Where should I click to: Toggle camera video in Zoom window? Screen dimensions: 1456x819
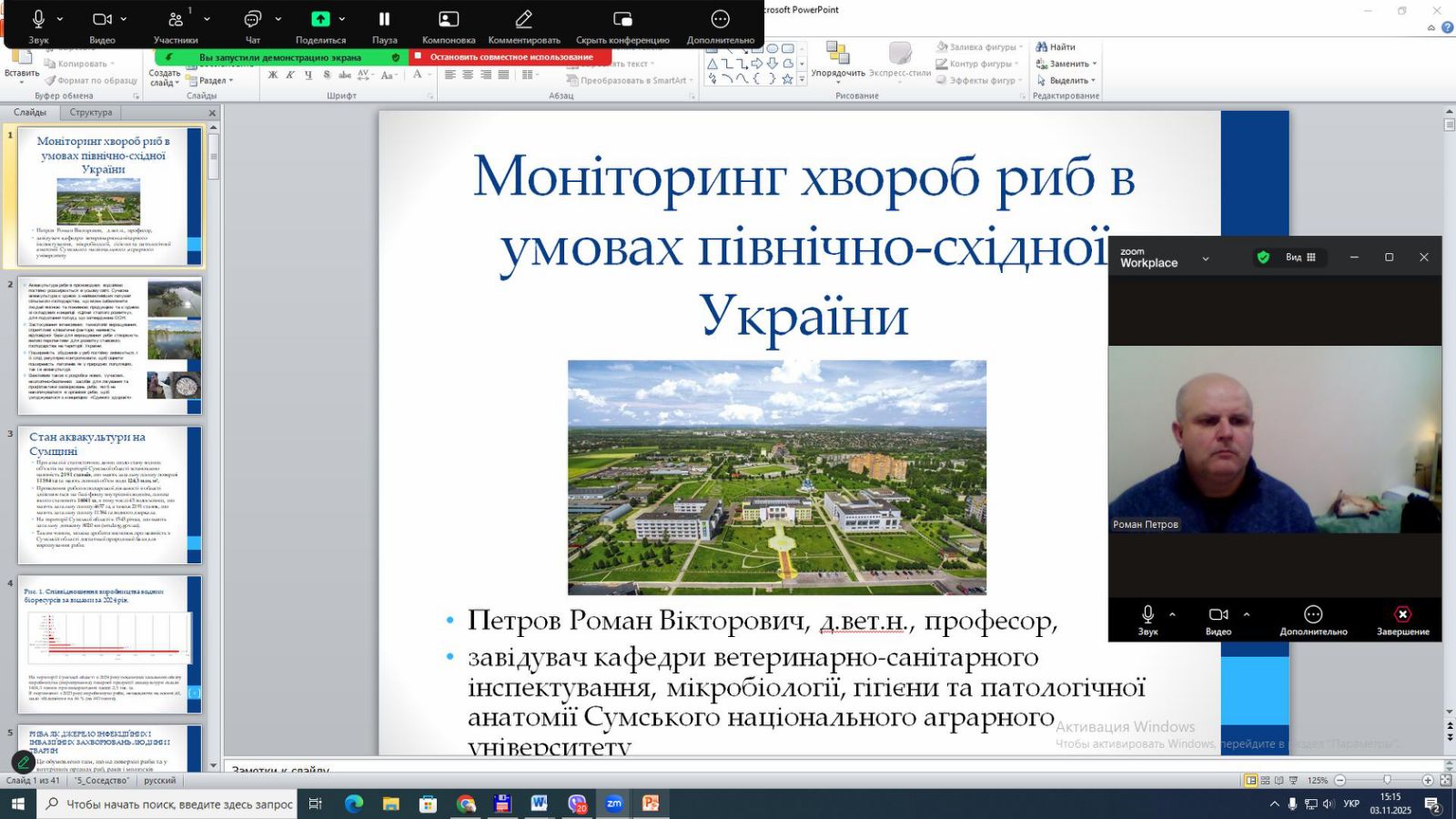tap(1218, 620)
